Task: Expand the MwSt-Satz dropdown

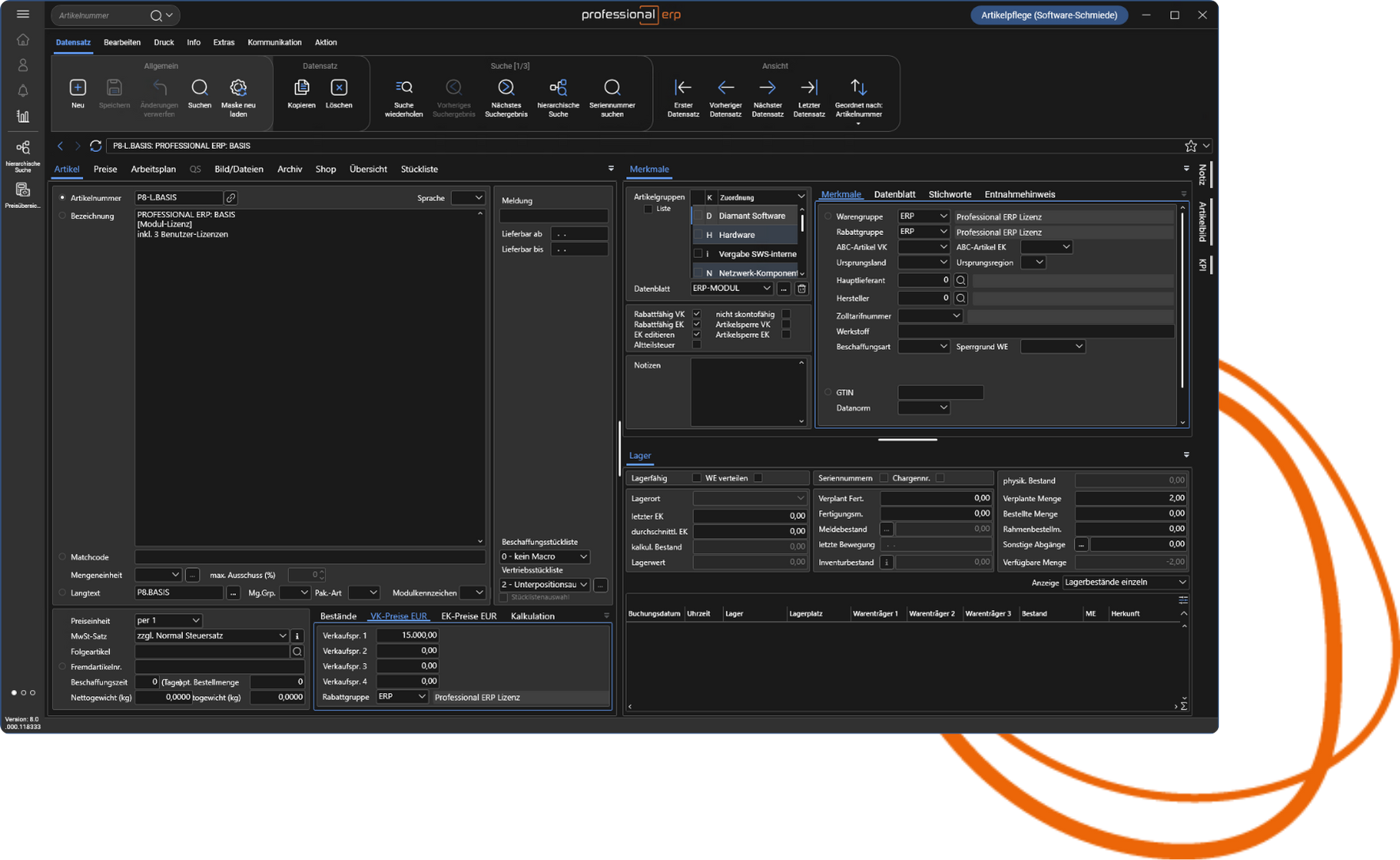Action: coord(283,636)
